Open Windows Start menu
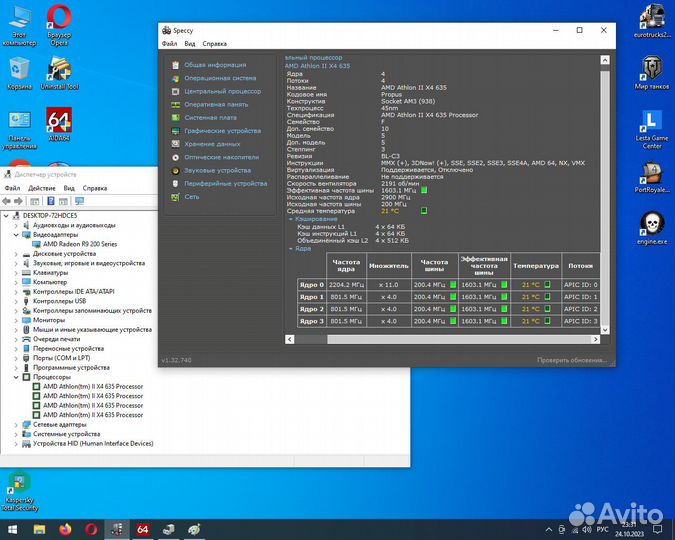675x540 pixels. click(13, 529)
